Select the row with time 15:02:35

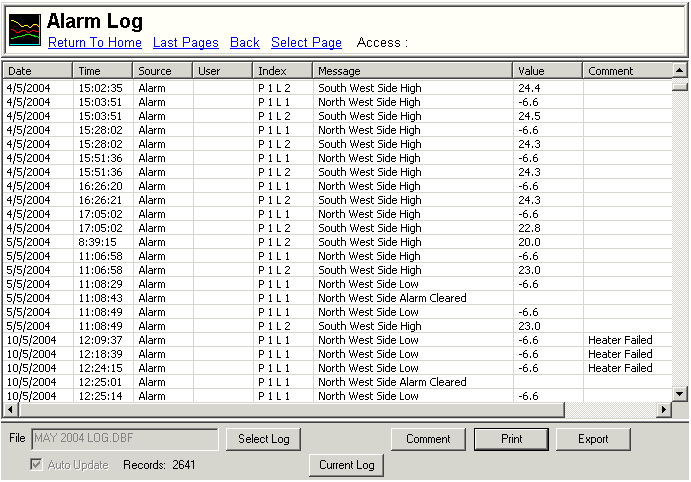pos(338,88)
